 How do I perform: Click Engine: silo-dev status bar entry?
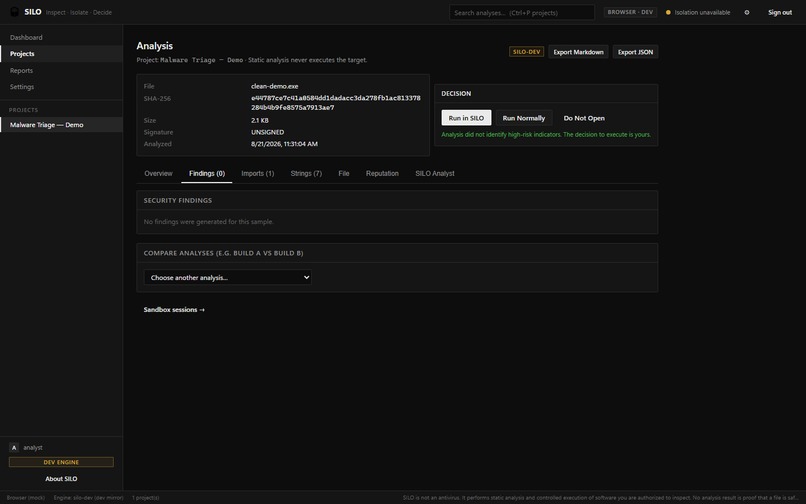click(x=88, y=498)
